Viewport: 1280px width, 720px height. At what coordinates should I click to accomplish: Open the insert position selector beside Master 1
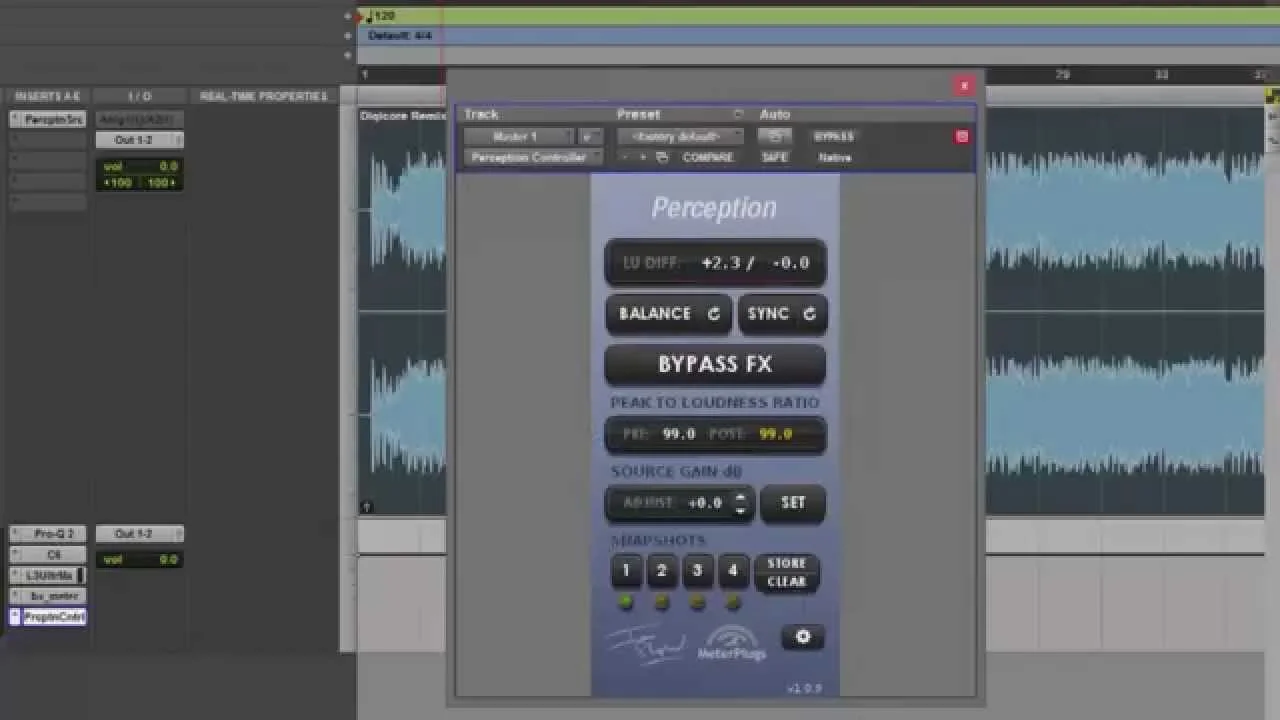591,136
